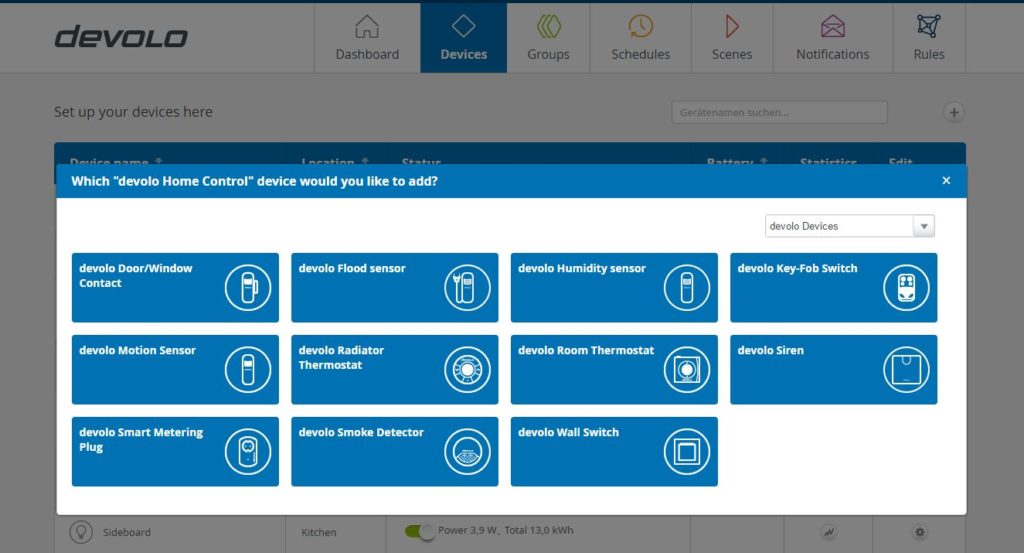This screenshot has height=553, width=1024.
Task: Choose devolo Wall Switch label
Action: pos(568,432)
